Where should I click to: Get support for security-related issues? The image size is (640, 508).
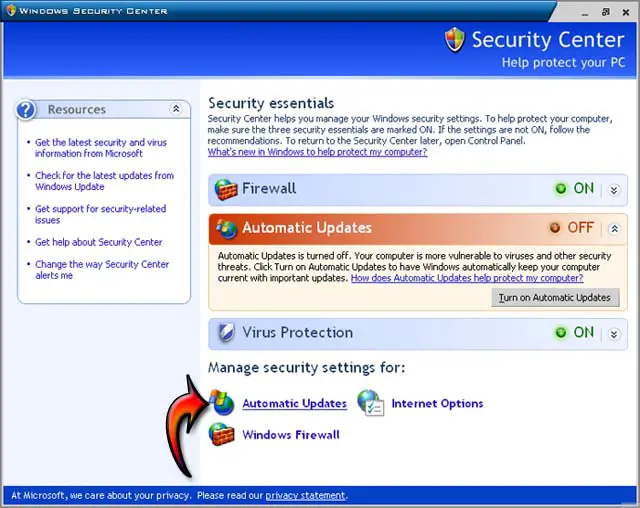point(100,214)
